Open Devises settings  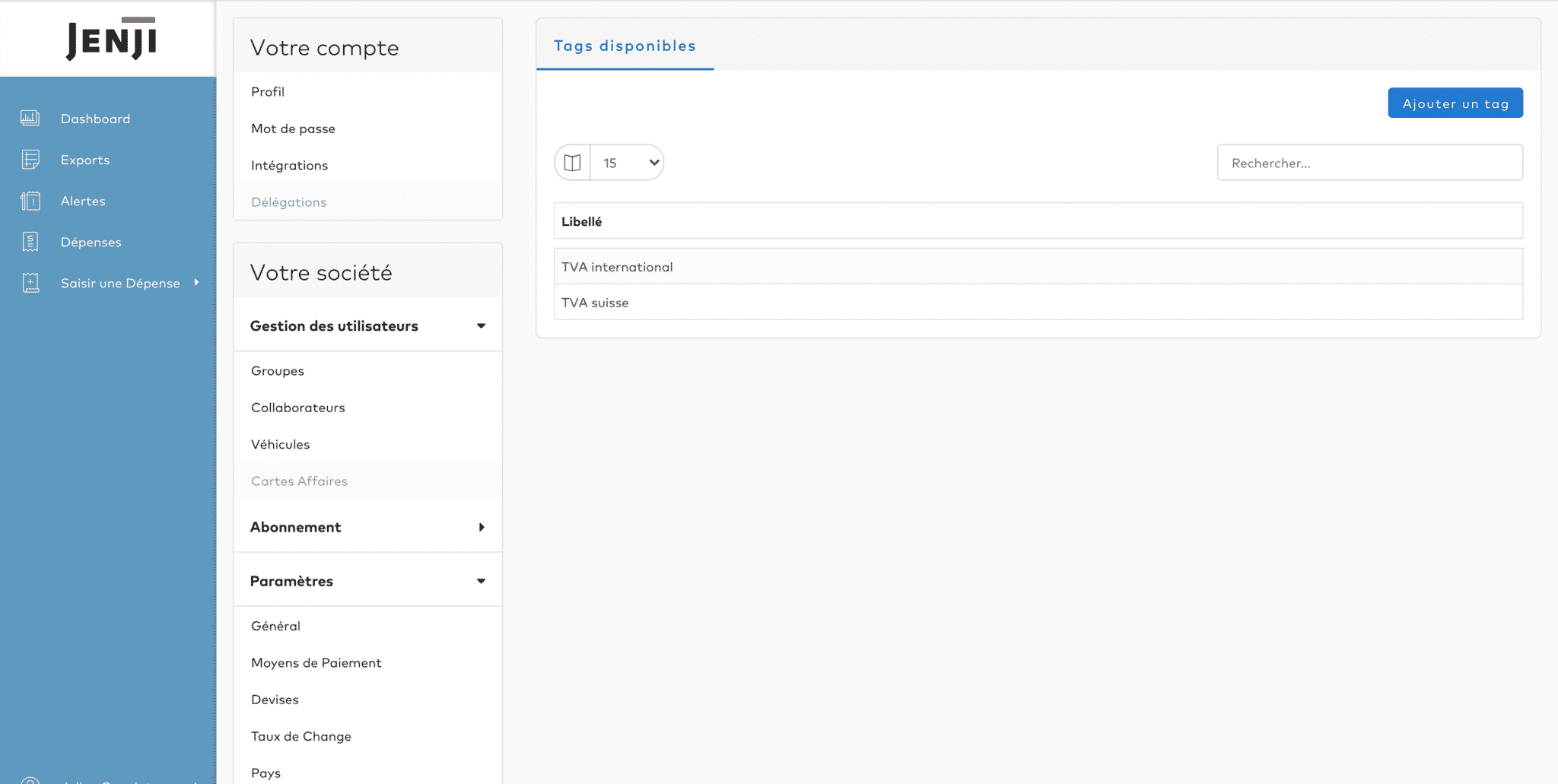click(x=275, y=700)
